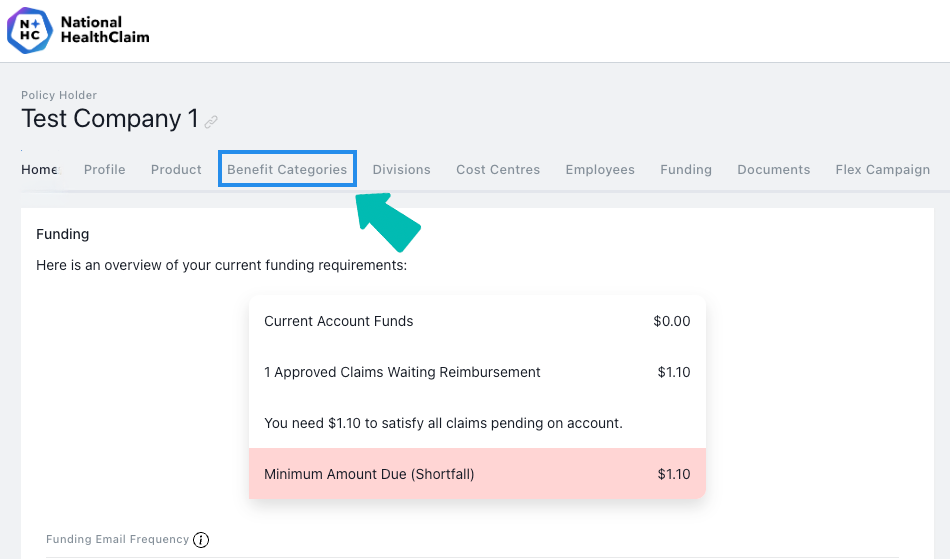Expand the Funding Email Frequency field
This screenshot has height=559, width=950.
pyautogui.click(x=477, y=543)
